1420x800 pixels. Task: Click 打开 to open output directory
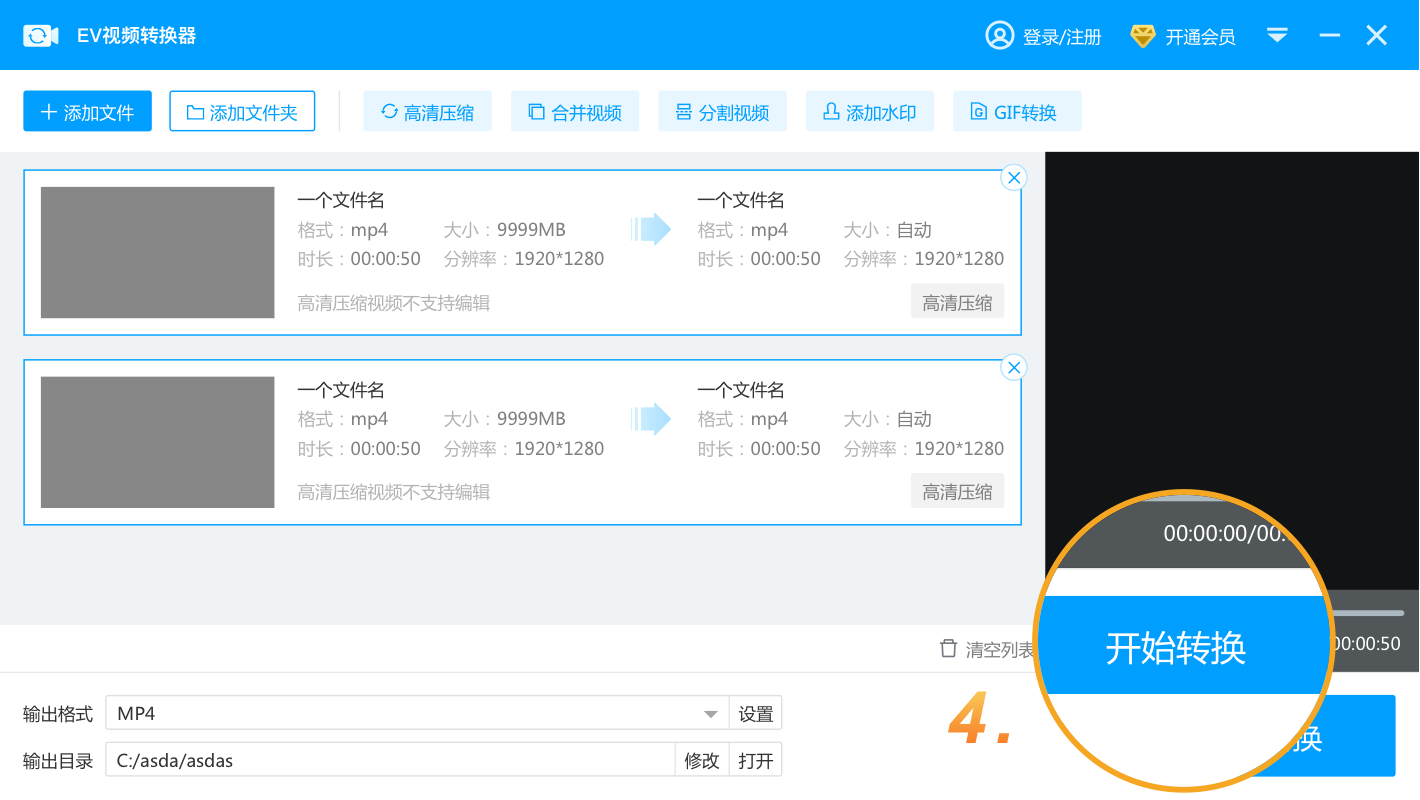755,760
